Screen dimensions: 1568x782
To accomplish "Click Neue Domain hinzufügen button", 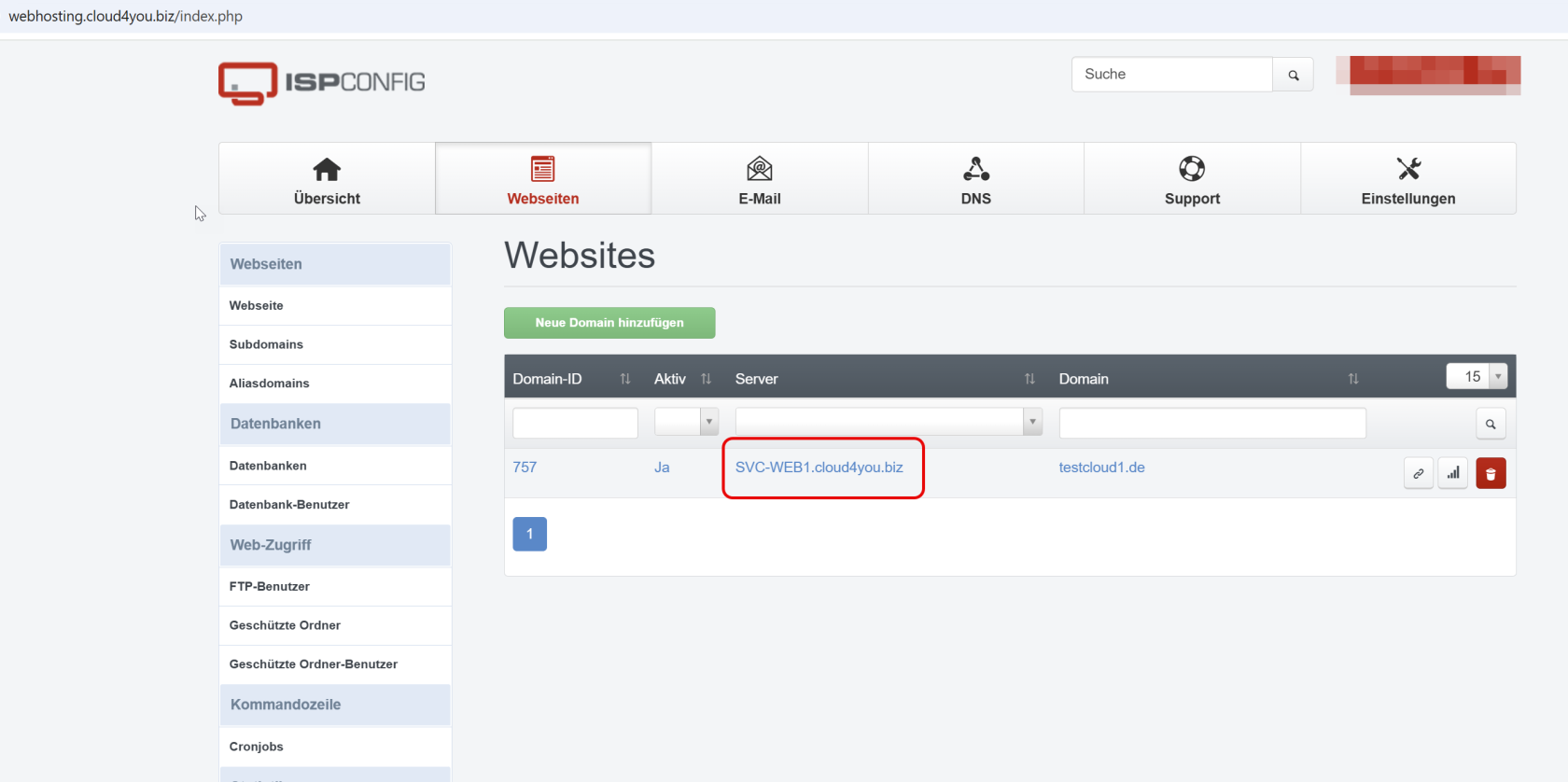I will [609, 323].
